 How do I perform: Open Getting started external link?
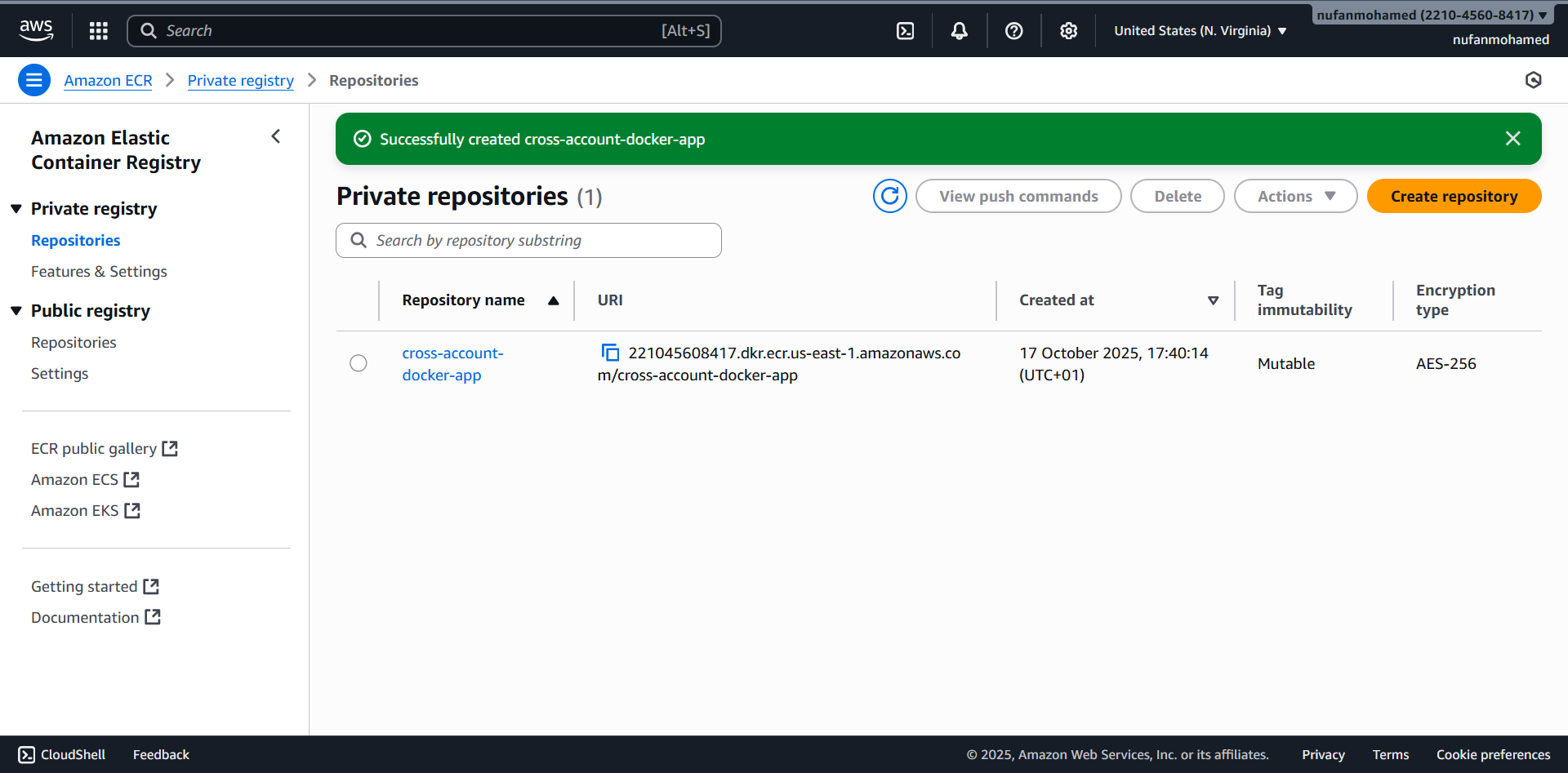click(x=95, y=586)
